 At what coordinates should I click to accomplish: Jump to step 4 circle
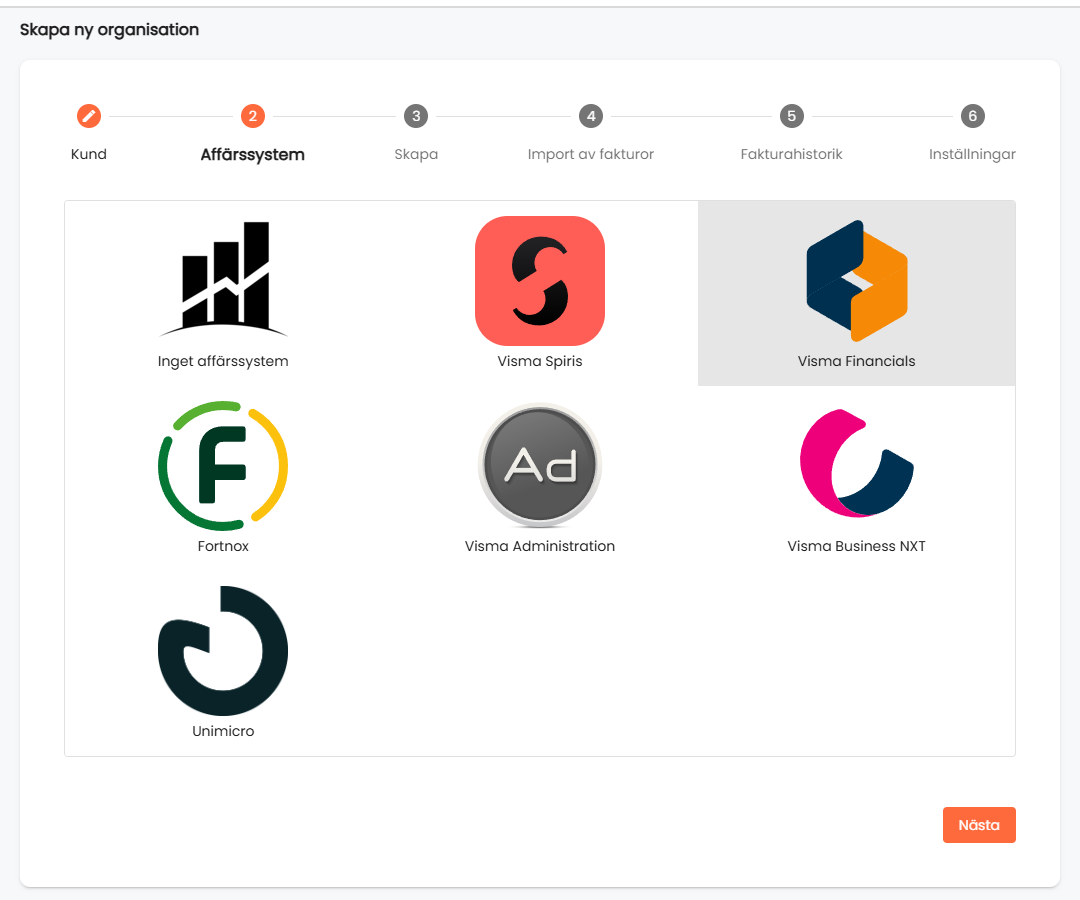(591, 116)
